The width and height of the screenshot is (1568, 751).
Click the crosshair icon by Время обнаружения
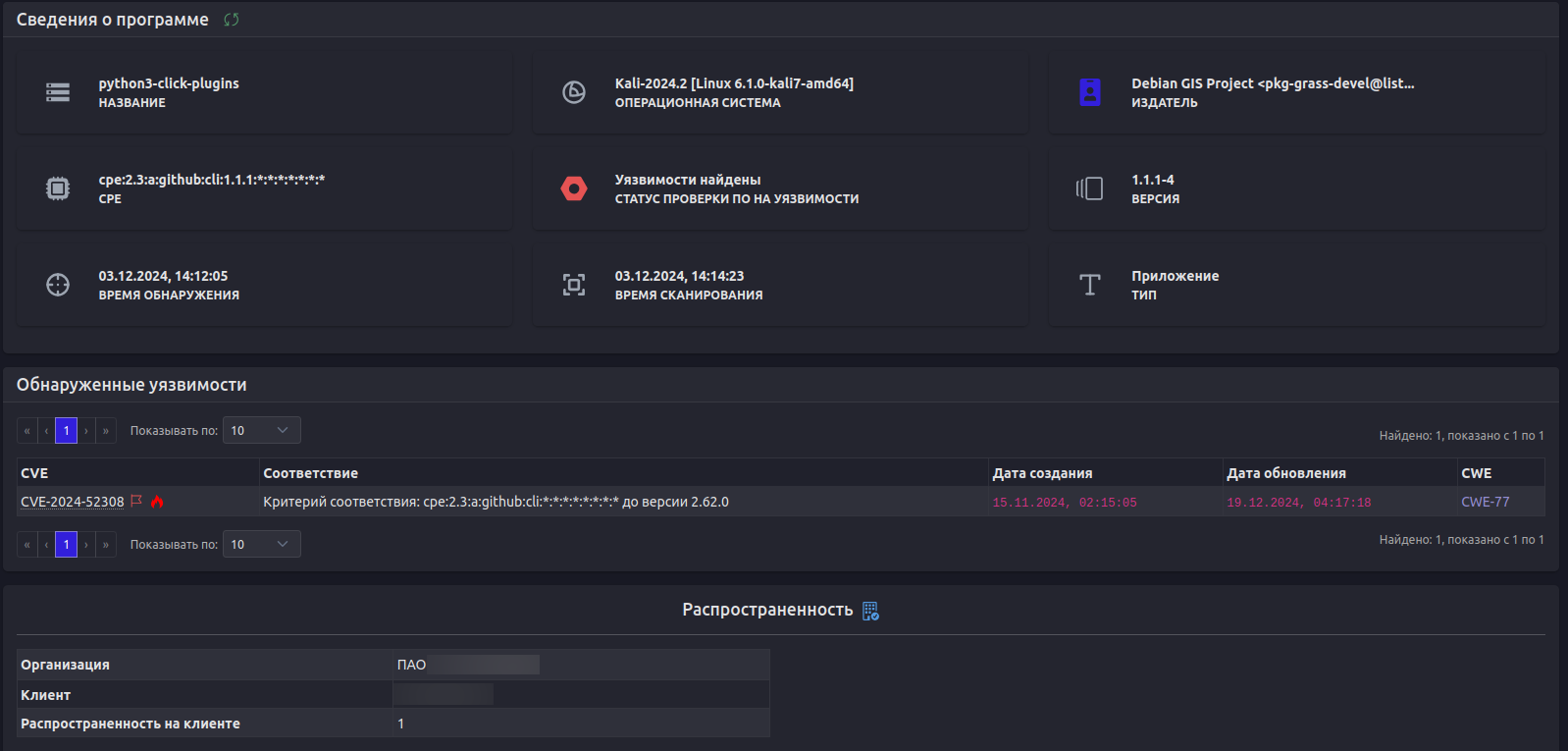tap(58, 285)
